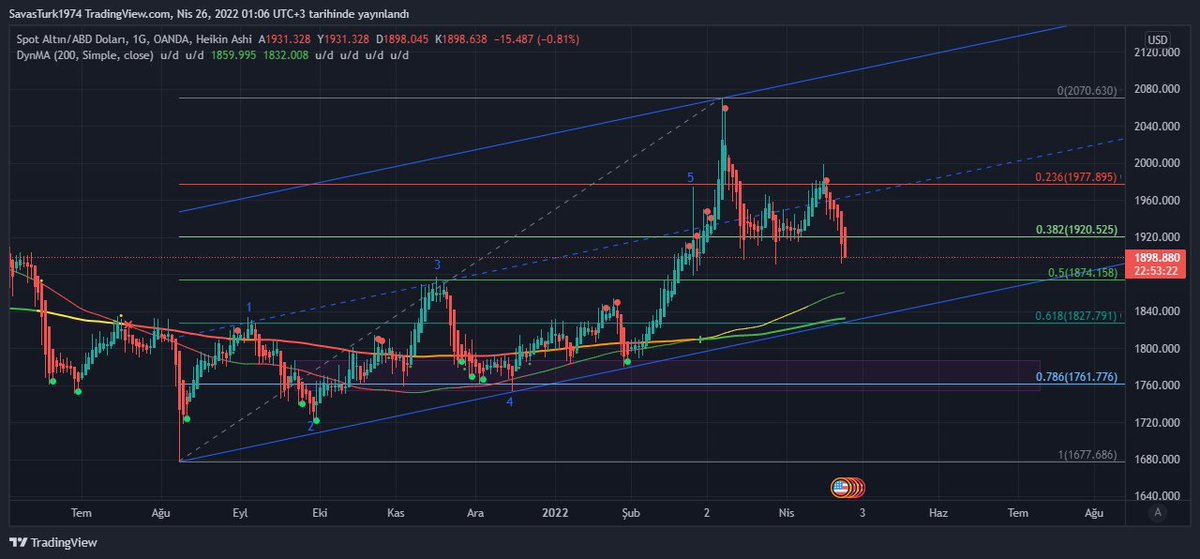This screenshot has height=559, width=1200.
Task: Click the Ara month on time axis
Action: tap(476, 512)
